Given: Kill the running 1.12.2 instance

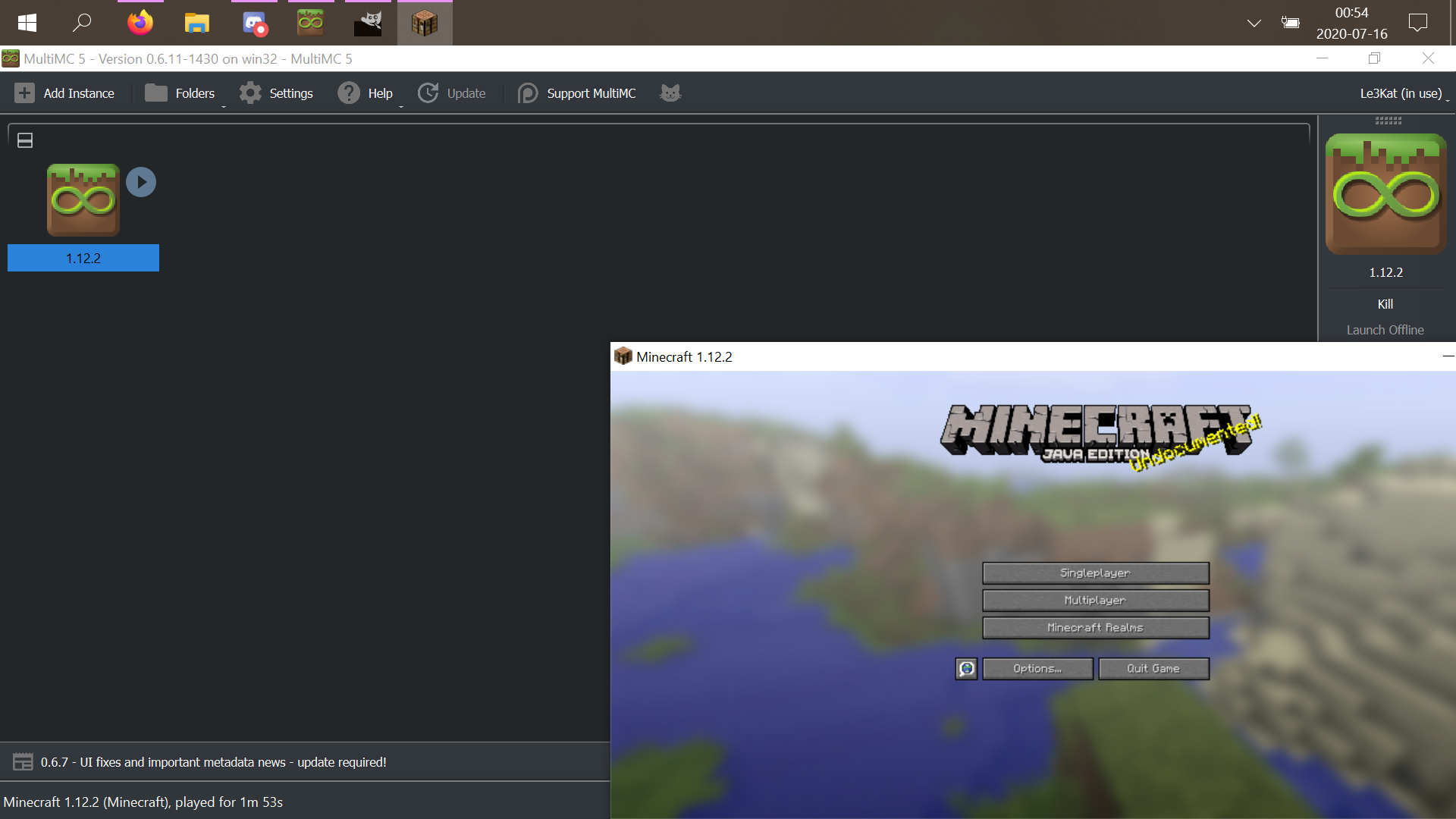Looking at the screenshot, I should pyautogui.click(x=1385, y=304).
